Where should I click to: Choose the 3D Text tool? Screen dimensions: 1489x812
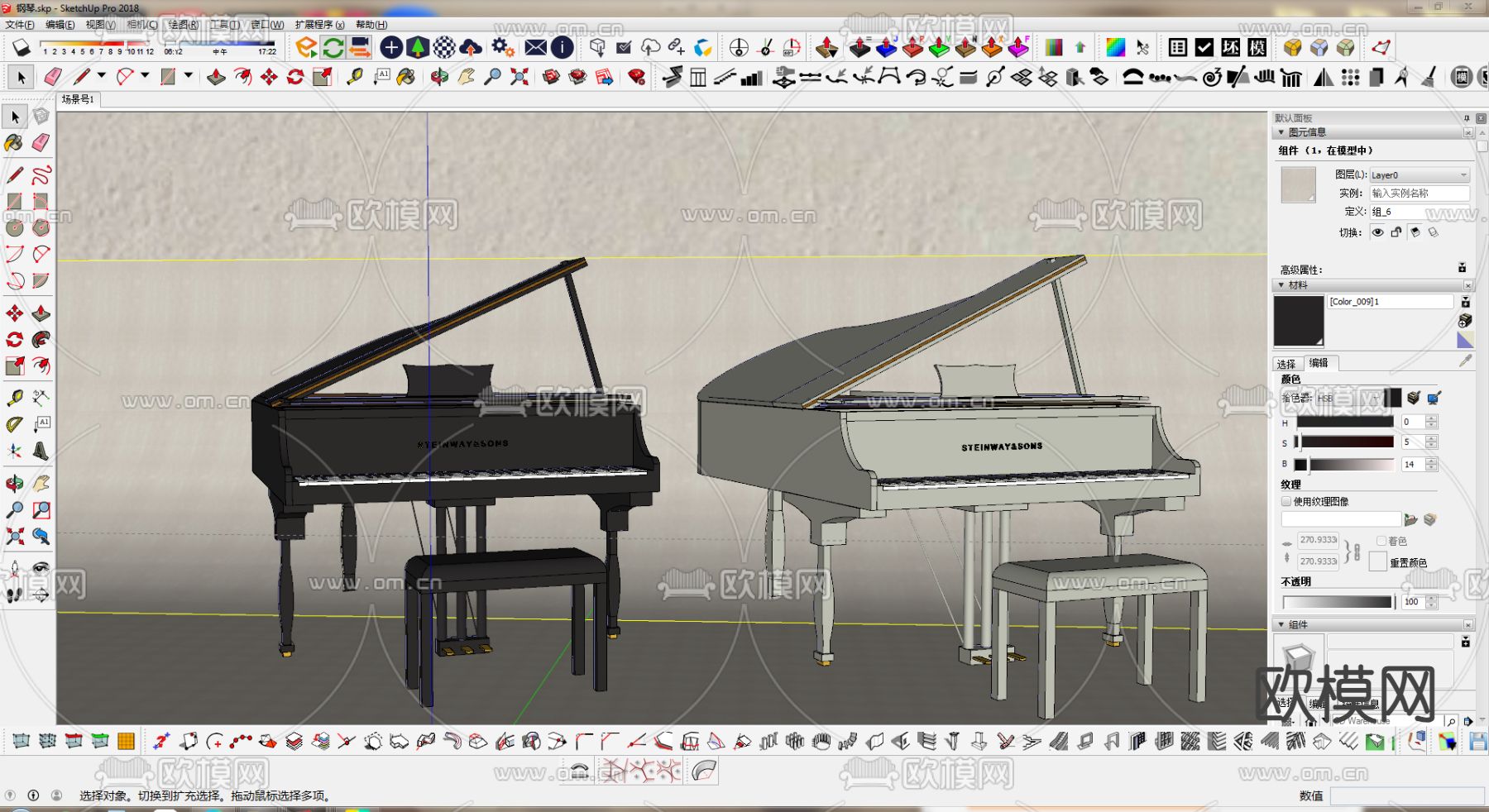point(41,451)
